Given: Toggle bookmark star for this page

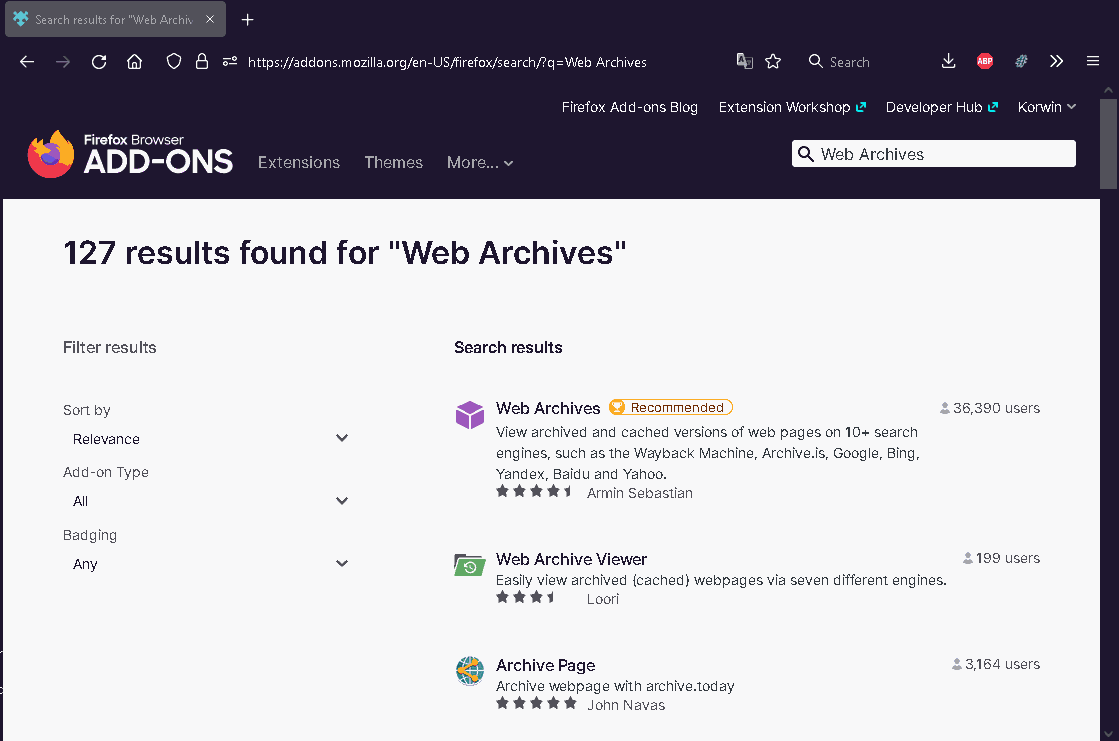Looking at the screenshot, I should click(773, 61).
